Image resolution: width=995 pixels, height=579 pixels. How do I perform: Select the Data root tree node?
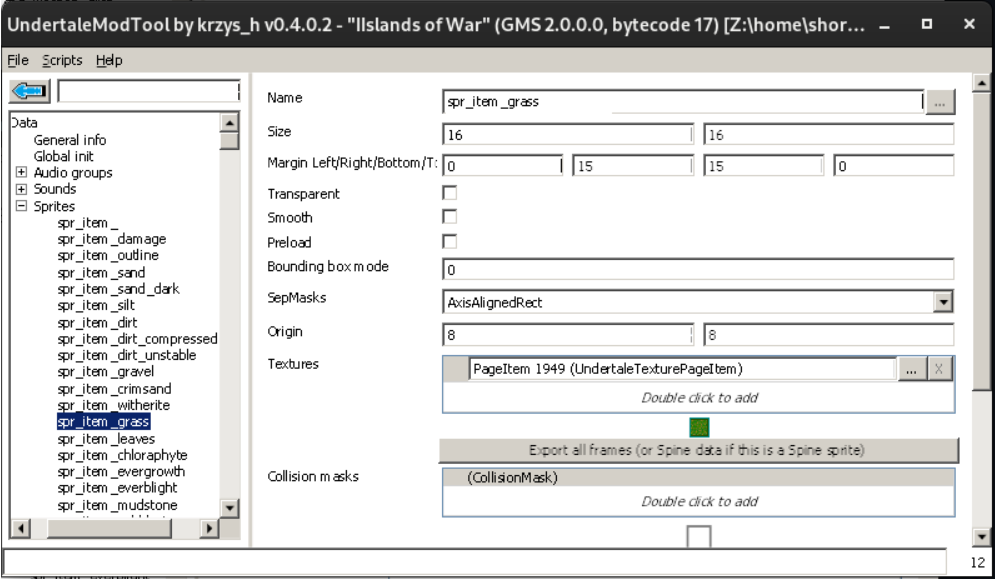pyautogui.click(x=24, y=123)
